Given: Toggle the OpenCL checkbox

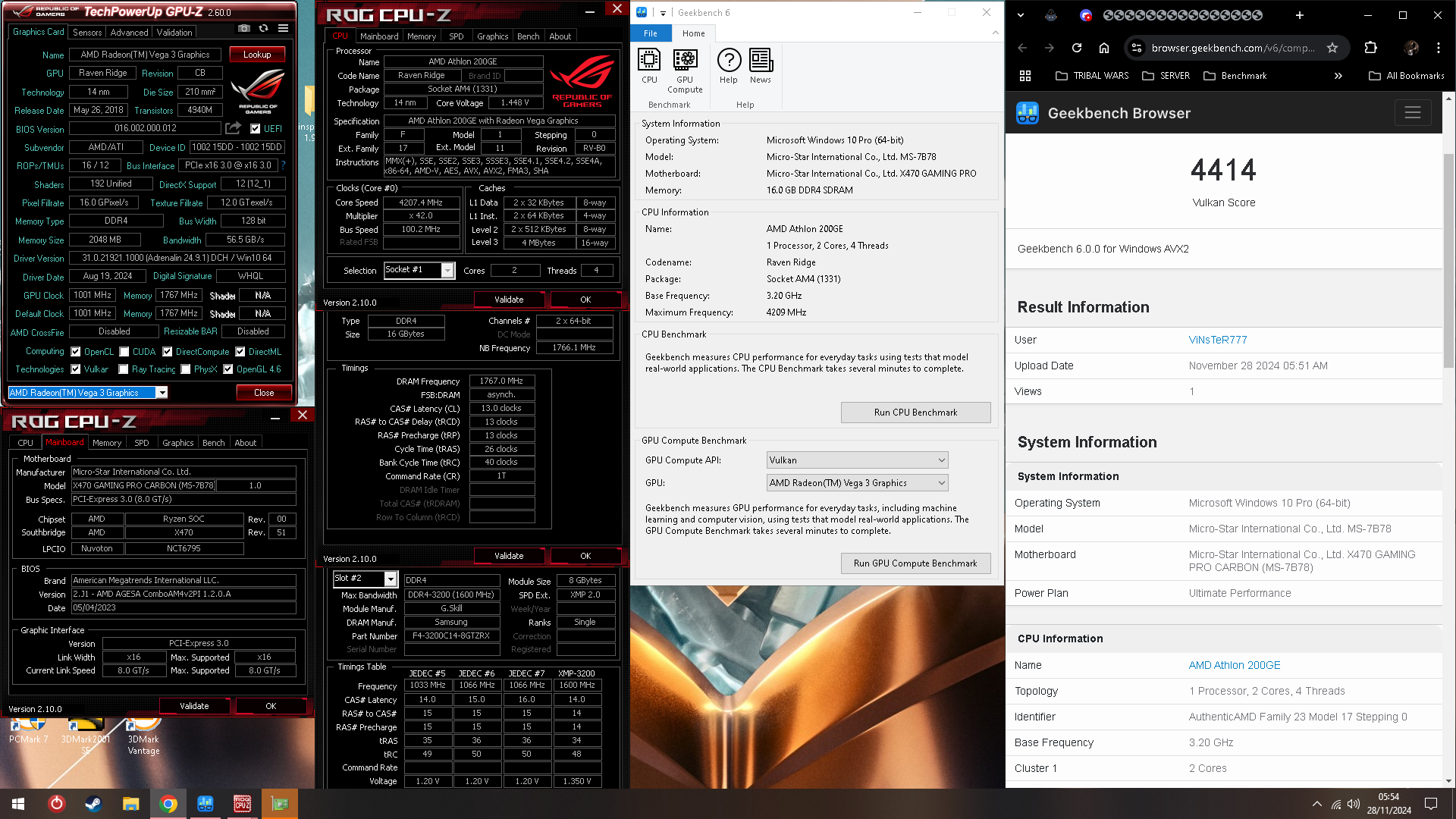Looking at the screenshot, I should point(76,352).
